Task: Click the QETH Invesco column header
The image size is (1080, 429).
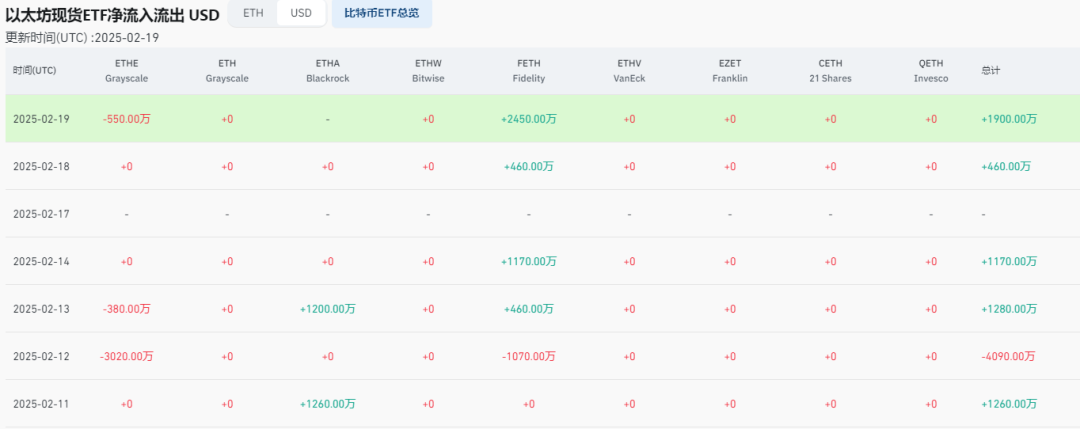Action: tap(930, 70)
